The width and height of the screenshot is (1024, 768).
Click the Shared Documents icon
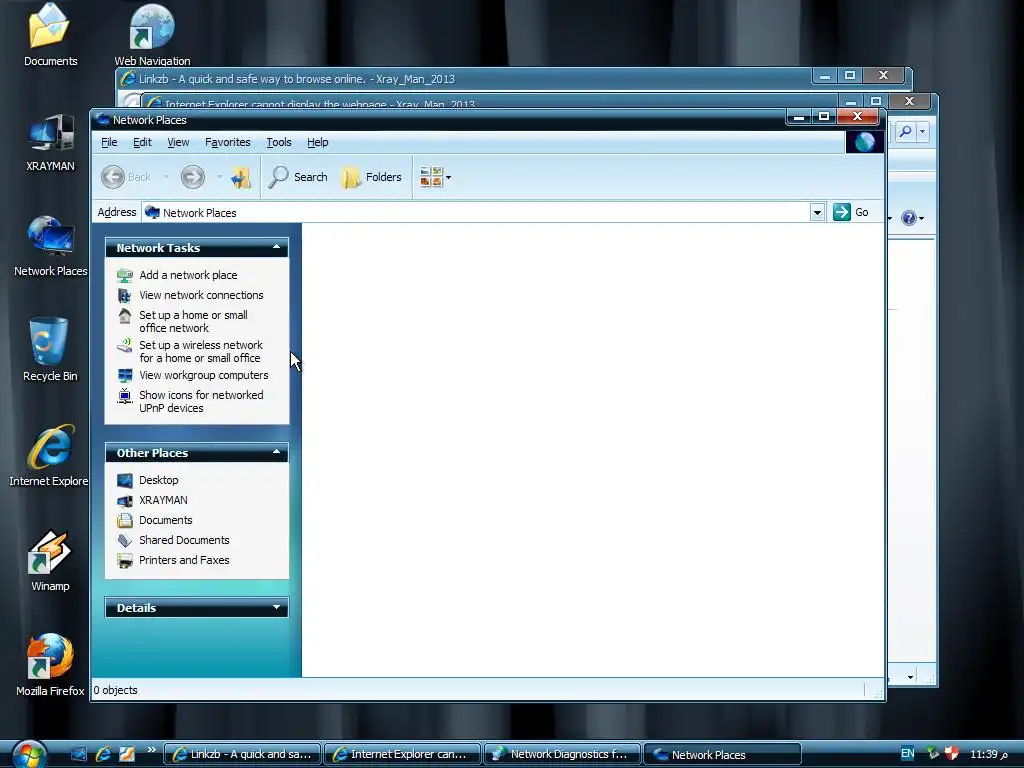(x=125, y=540)
